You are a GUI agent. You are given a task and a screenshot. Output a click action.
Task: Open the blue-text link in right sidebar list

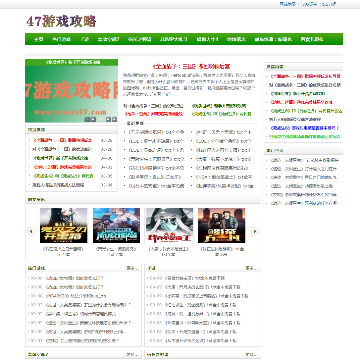click(305, 128)
